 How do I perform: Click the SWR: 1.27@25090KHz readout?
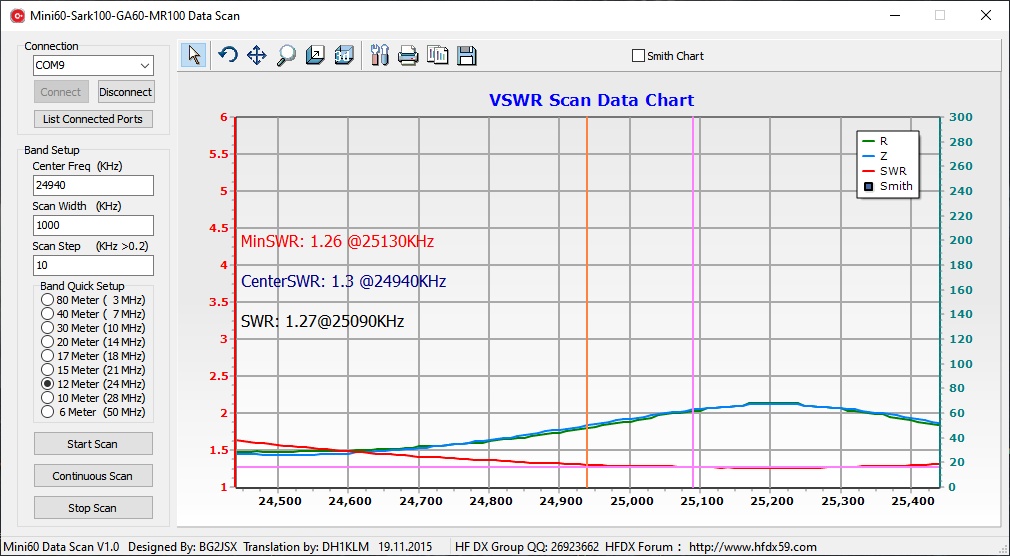[x=322, y=321]
